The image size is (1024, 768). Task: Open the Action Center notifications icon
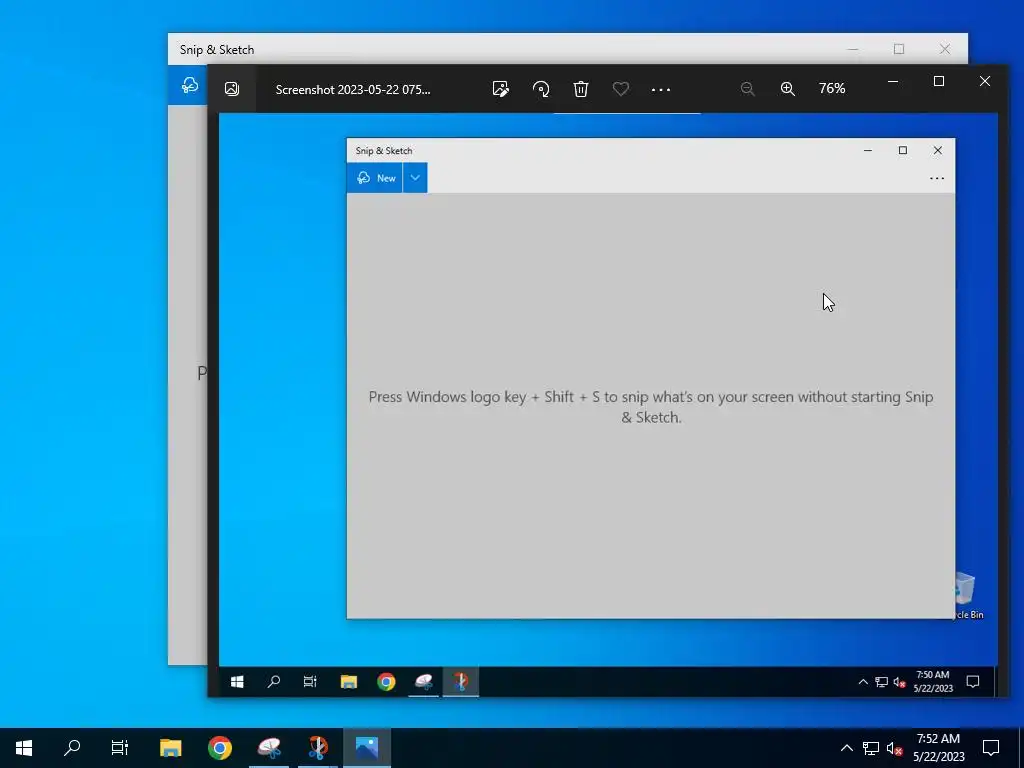coord(991,748)
